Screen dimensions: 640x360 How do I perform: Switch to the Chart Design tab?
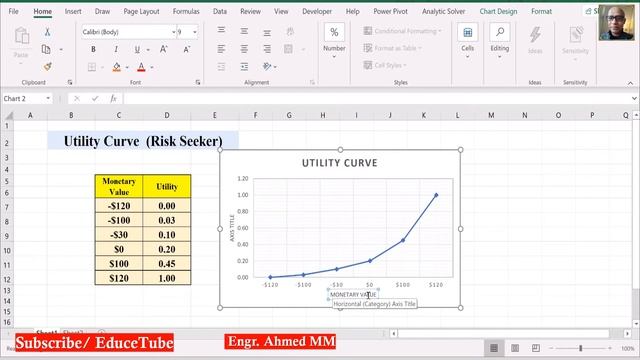pos(498,11)
